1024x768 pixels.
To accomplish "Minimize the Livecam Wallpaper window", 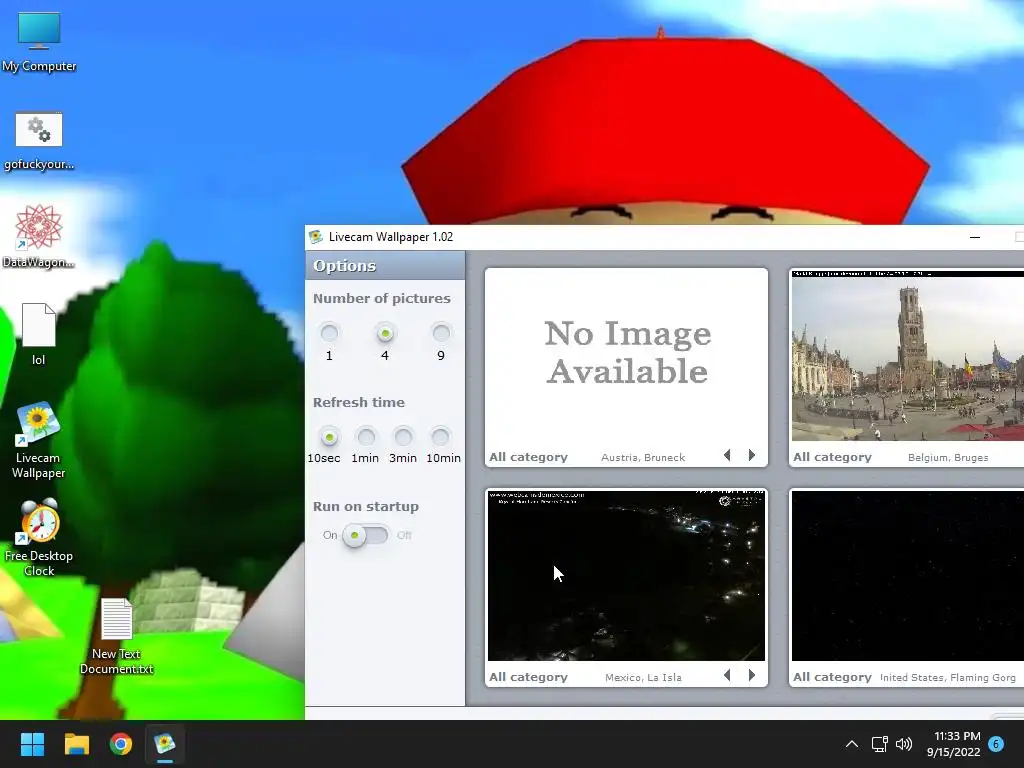I will coord(975,237).
